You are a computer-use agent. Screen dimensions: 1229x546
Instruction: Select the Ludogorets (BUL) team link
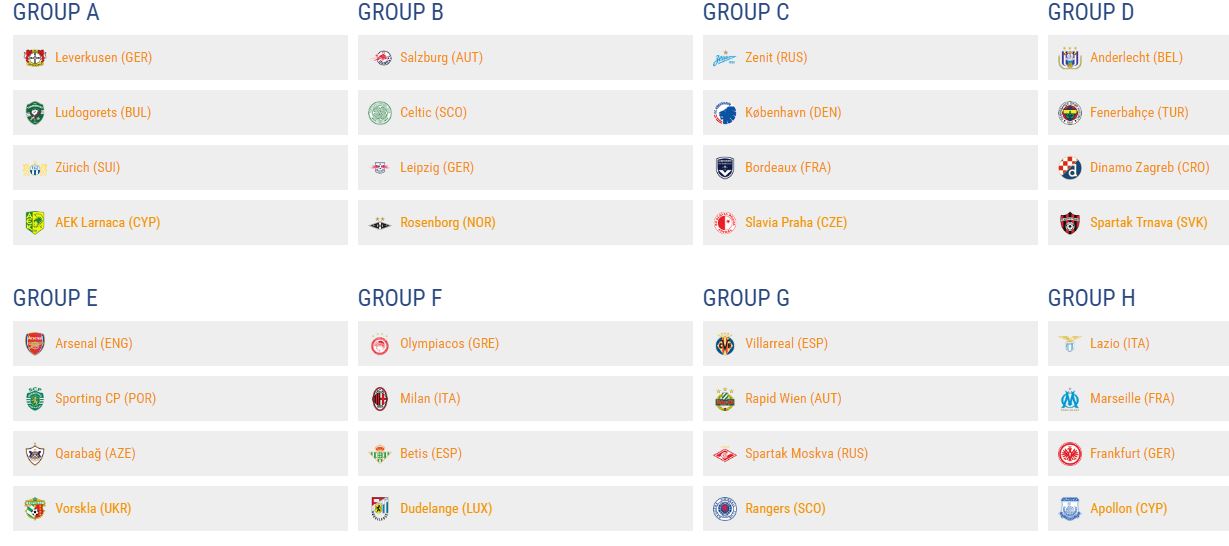[103, 113]
